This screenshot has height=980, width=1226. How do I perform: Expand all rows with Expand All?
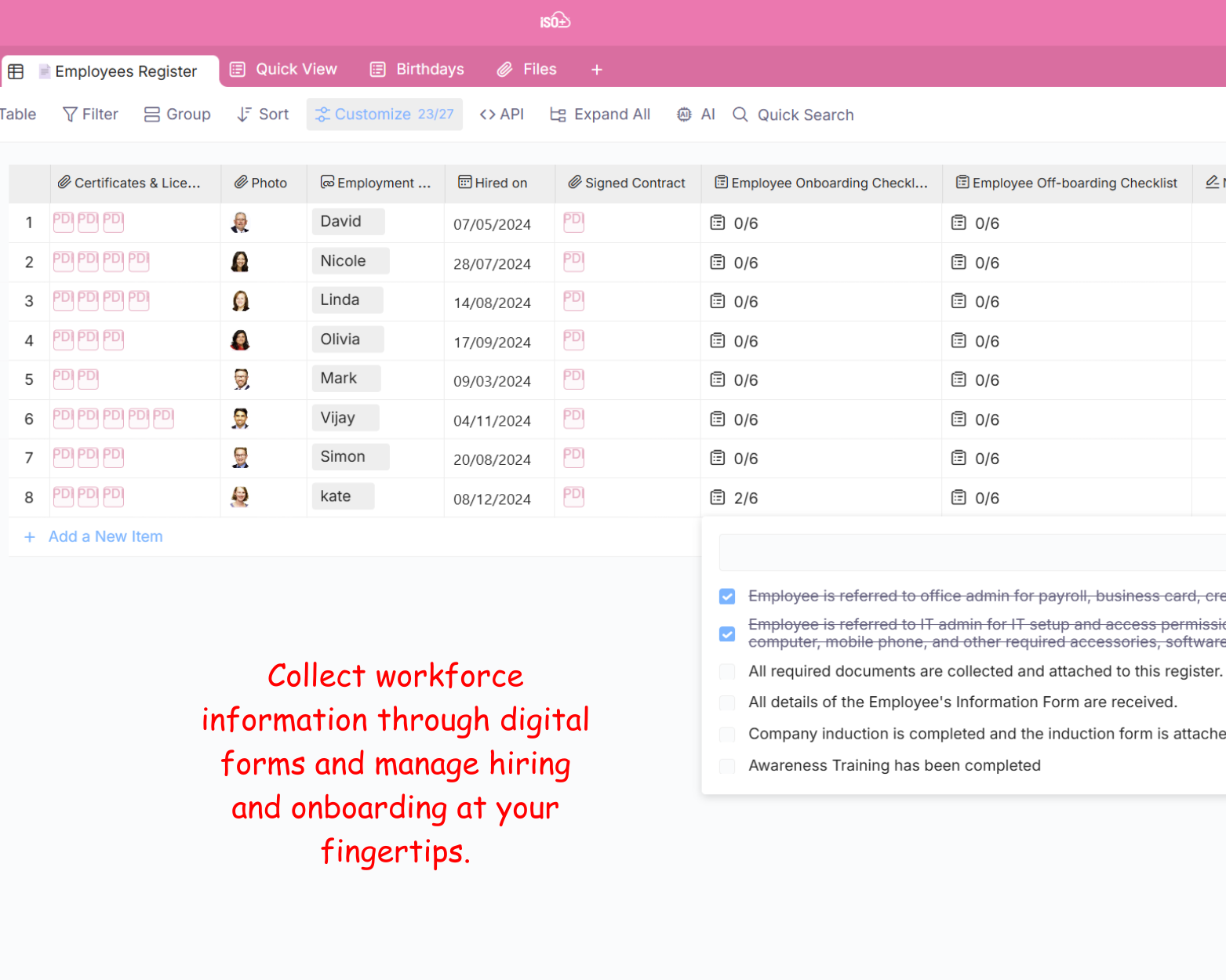pos(600,114)
